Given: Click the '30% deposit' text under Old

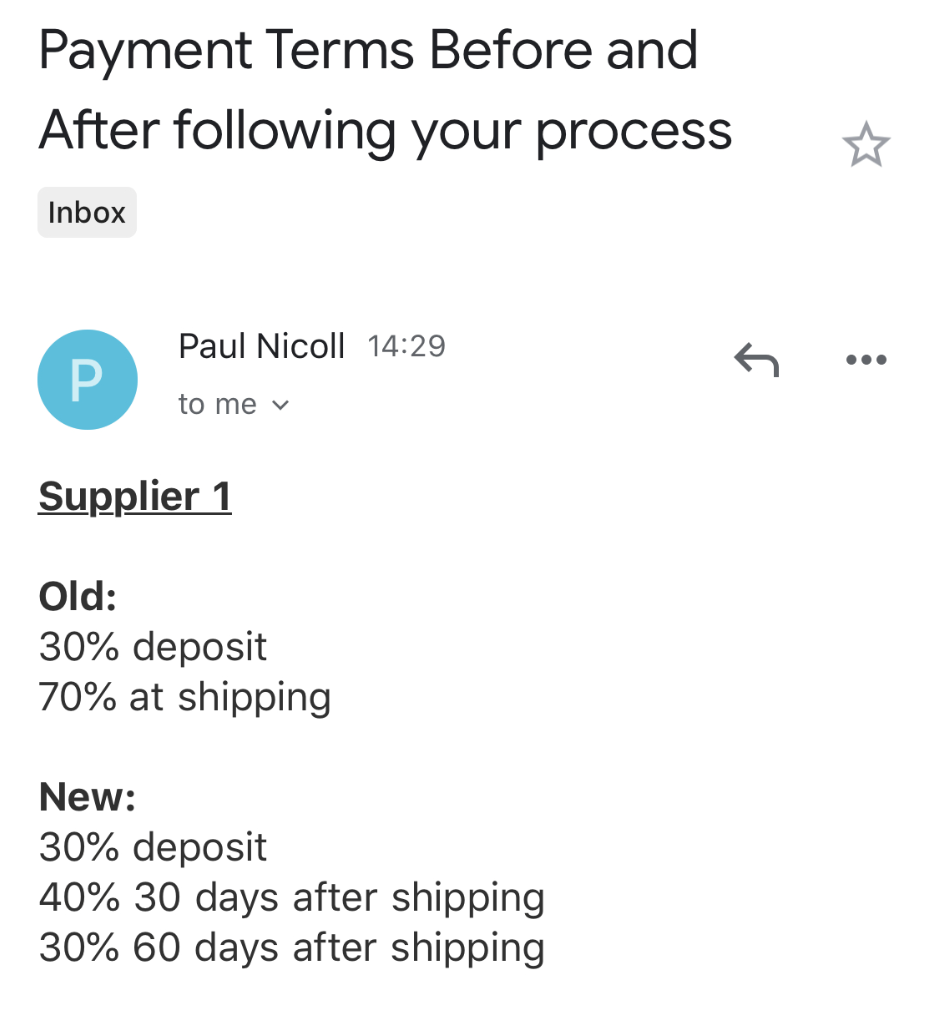Looking at the screenshot, I should (152, 647).
